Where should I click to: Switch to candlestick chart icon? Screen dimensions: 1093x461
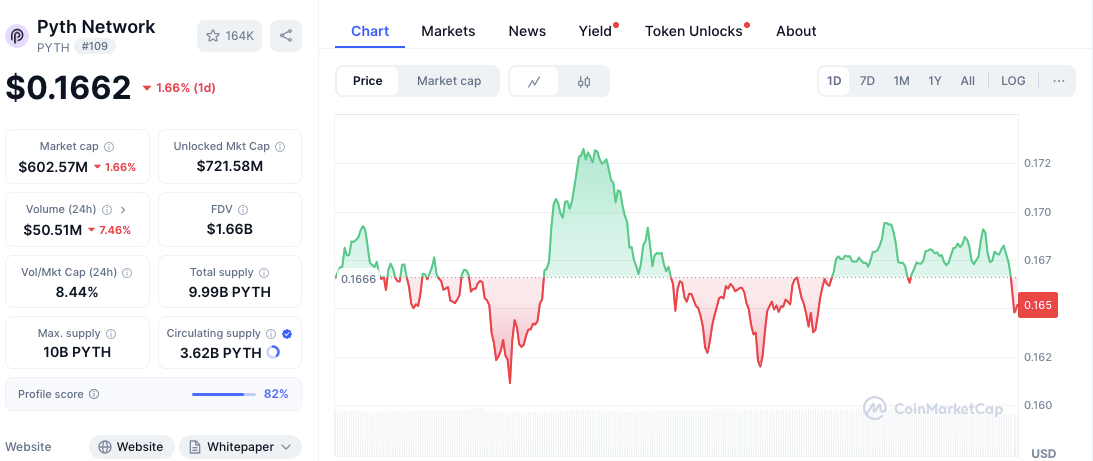[584, 81]
